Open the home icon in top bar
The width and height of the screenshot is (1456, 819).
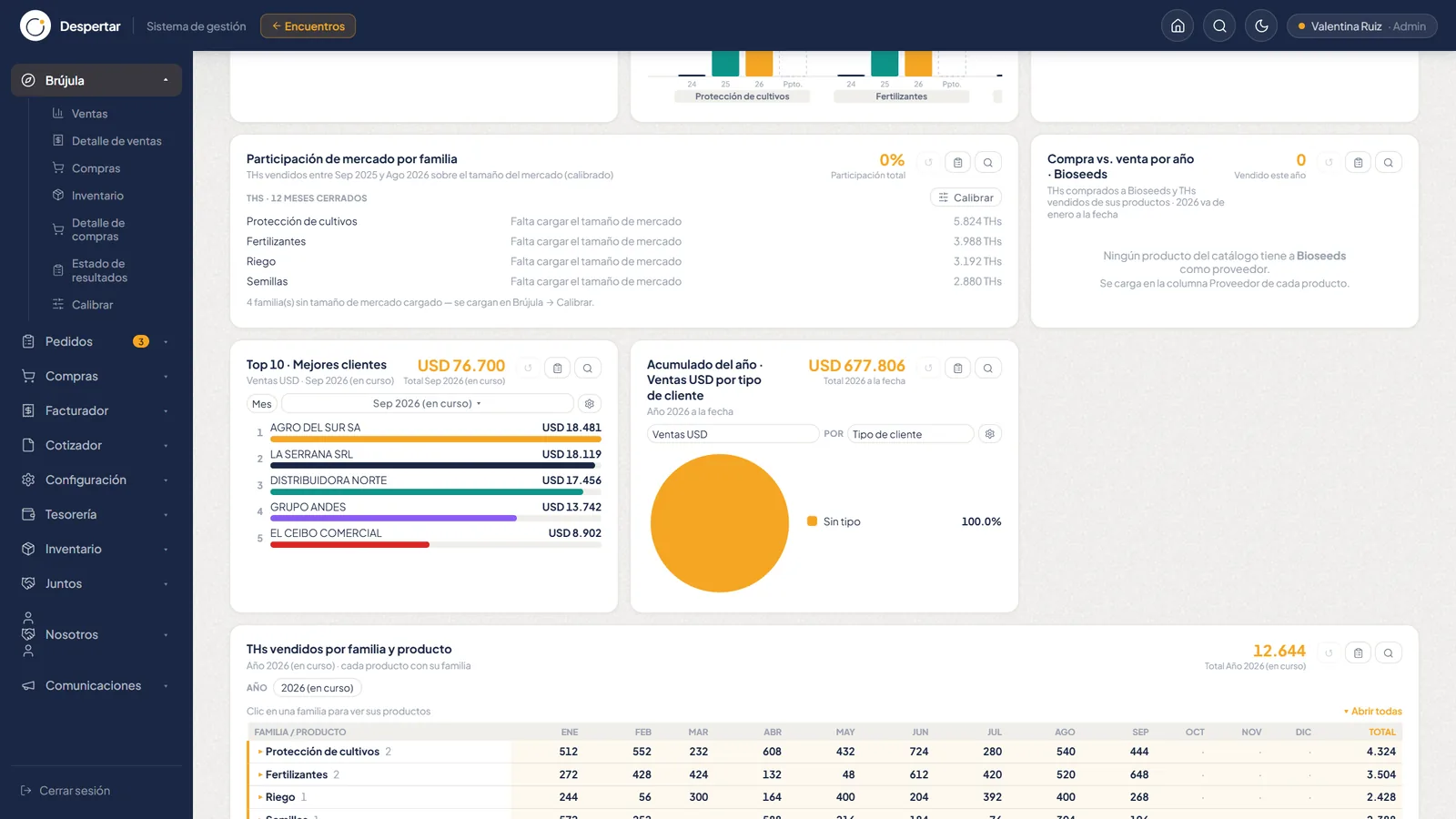[1178, 26]
